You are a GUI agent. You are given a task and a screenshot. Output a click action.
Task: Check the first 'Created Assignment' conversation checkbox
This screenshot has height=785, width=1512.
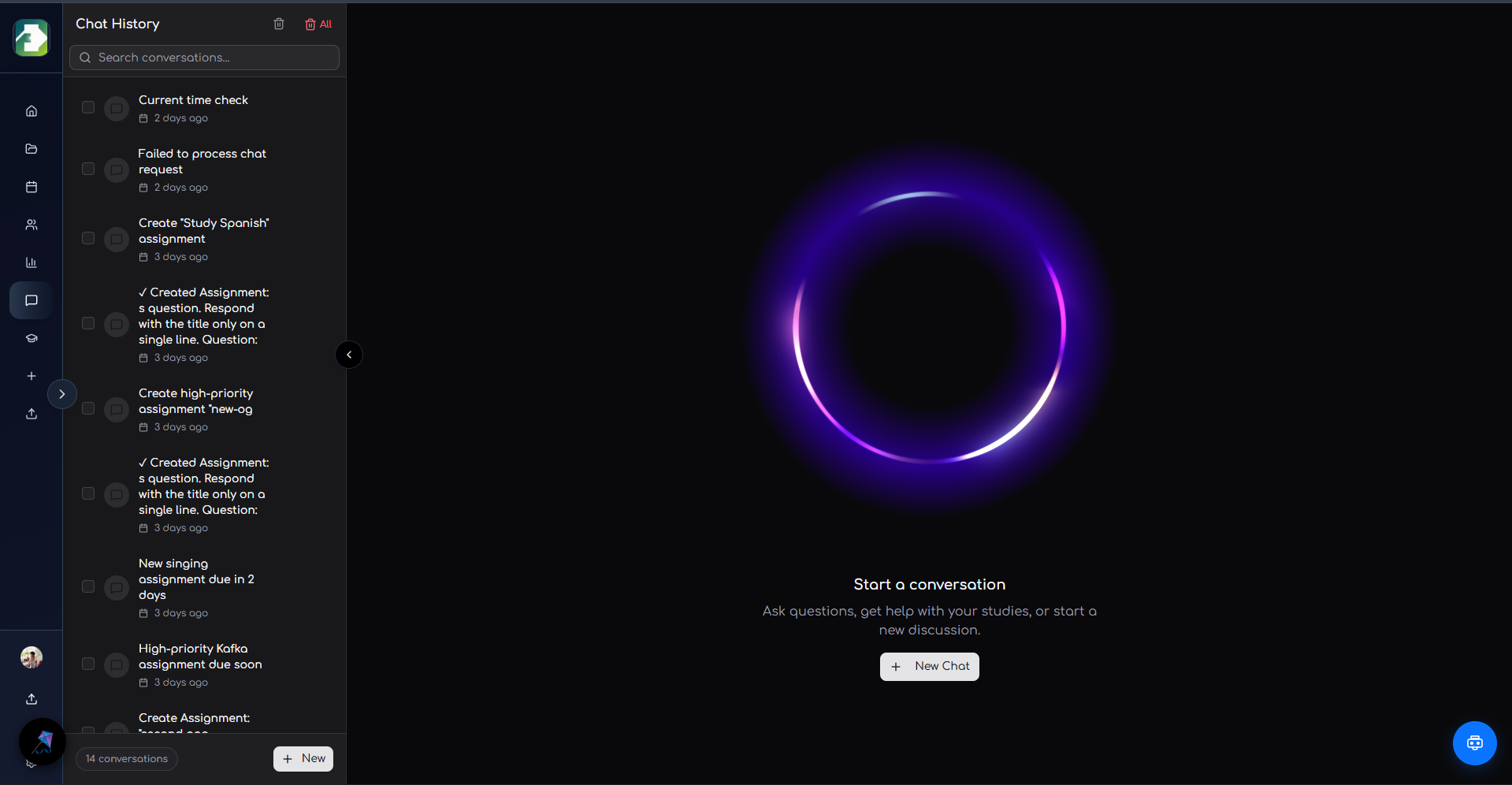(x=88, y=323)
